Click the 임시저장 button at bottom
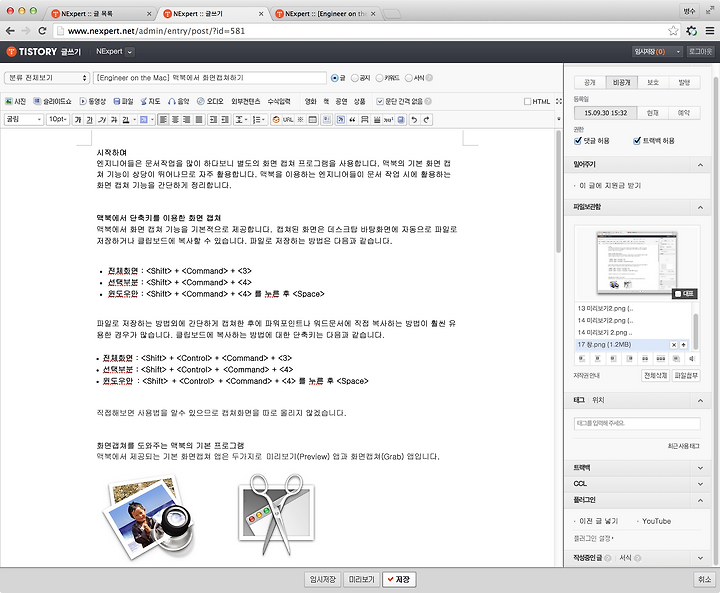 pos(322,580)
